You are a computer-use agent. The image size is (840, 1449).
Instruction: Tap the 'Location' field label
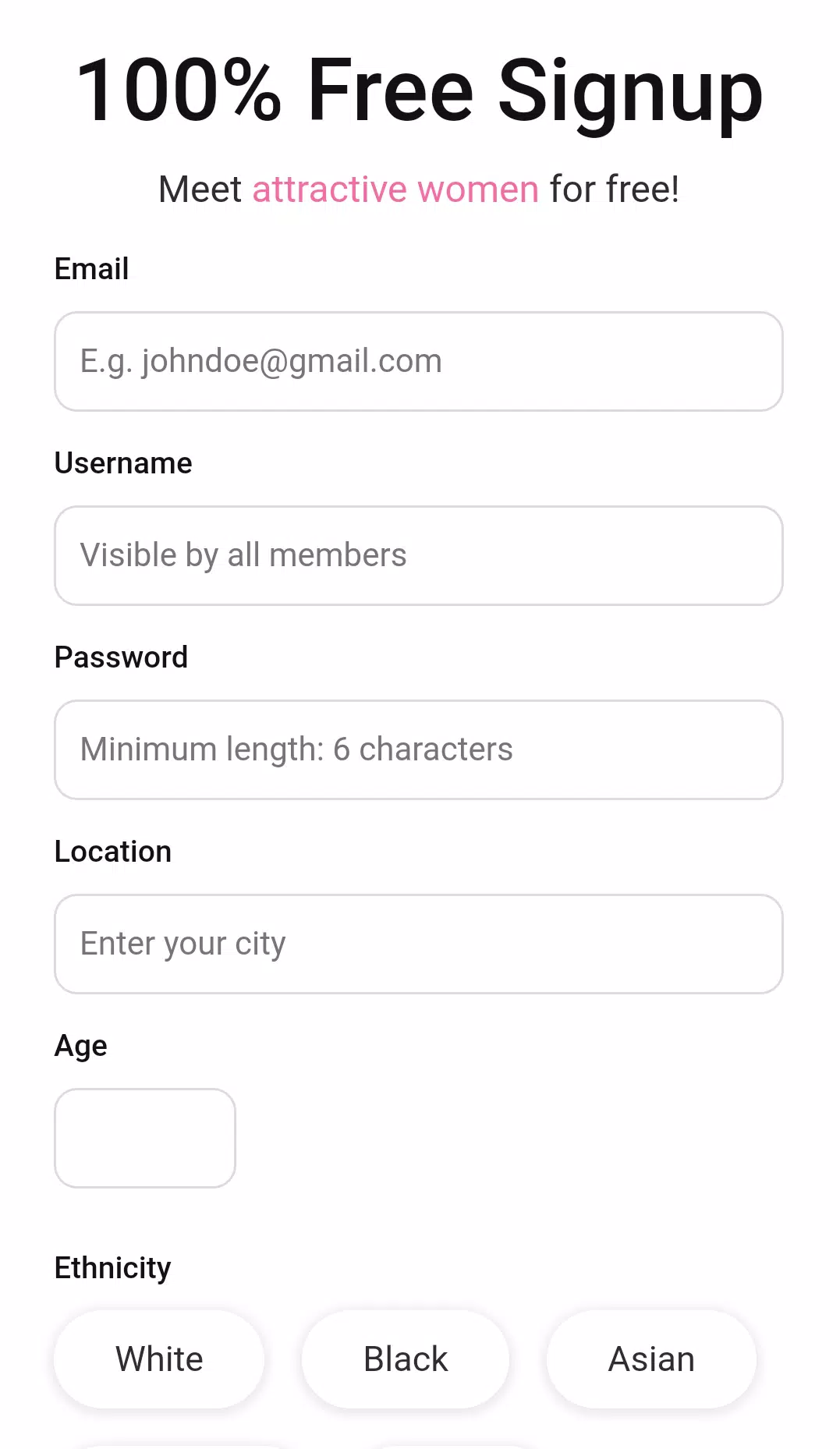[113, 852]
